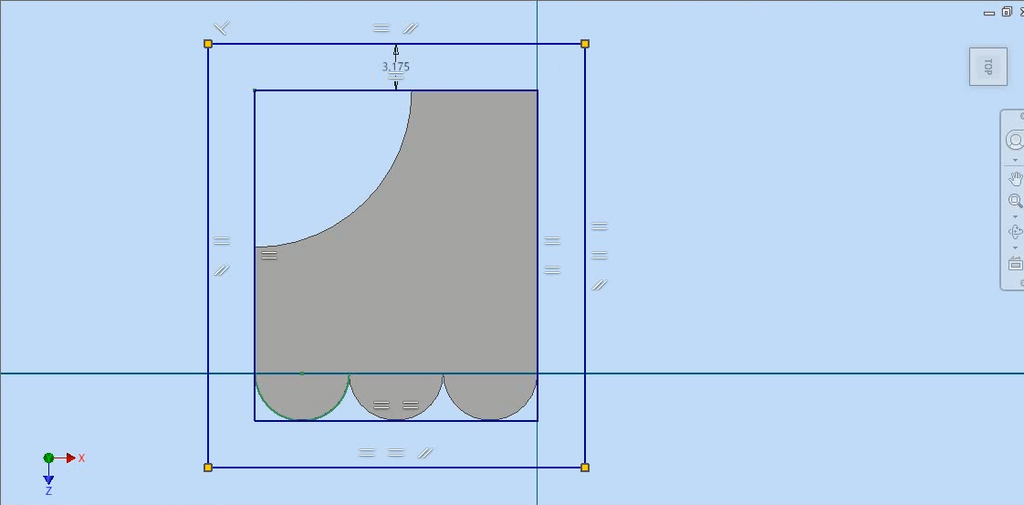The image size is (1024, 505).
Task: Click the bottom-right yellow corner handle
Action: (584, 467)
